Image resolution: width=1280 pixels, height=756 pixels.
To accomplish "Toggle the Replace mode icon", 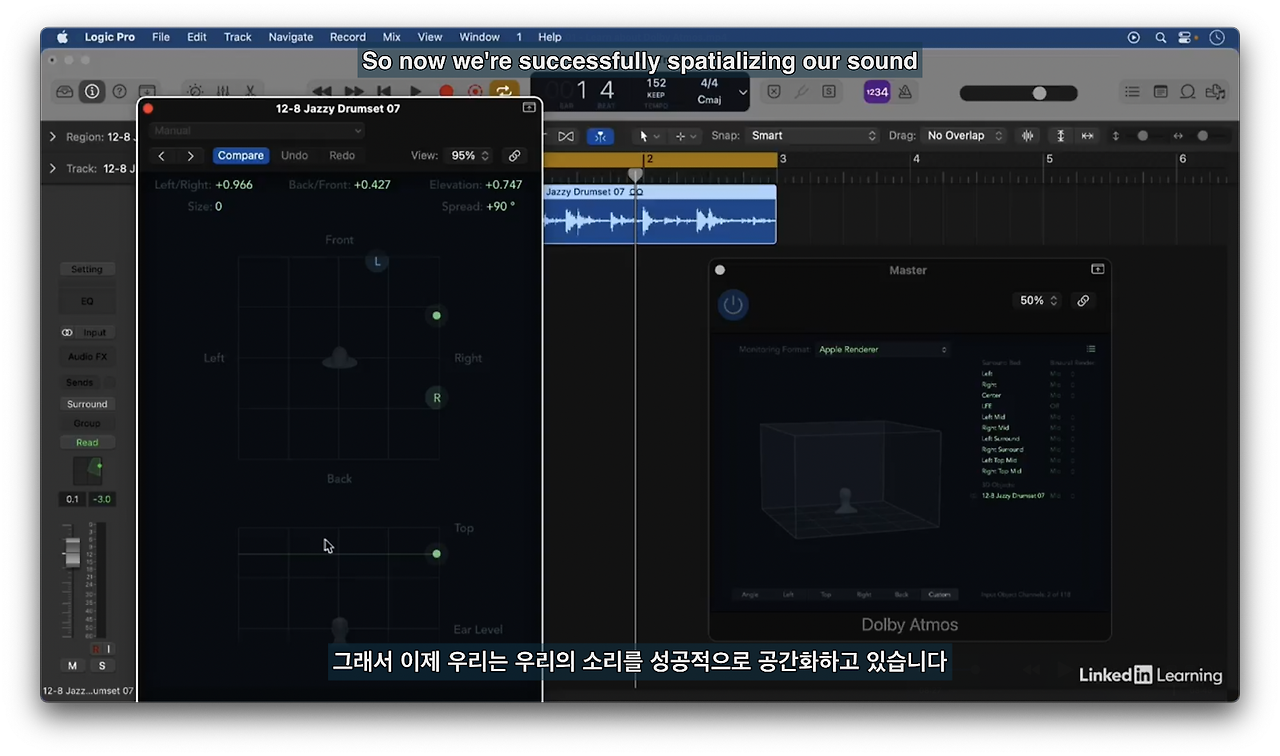I will 773,91.
